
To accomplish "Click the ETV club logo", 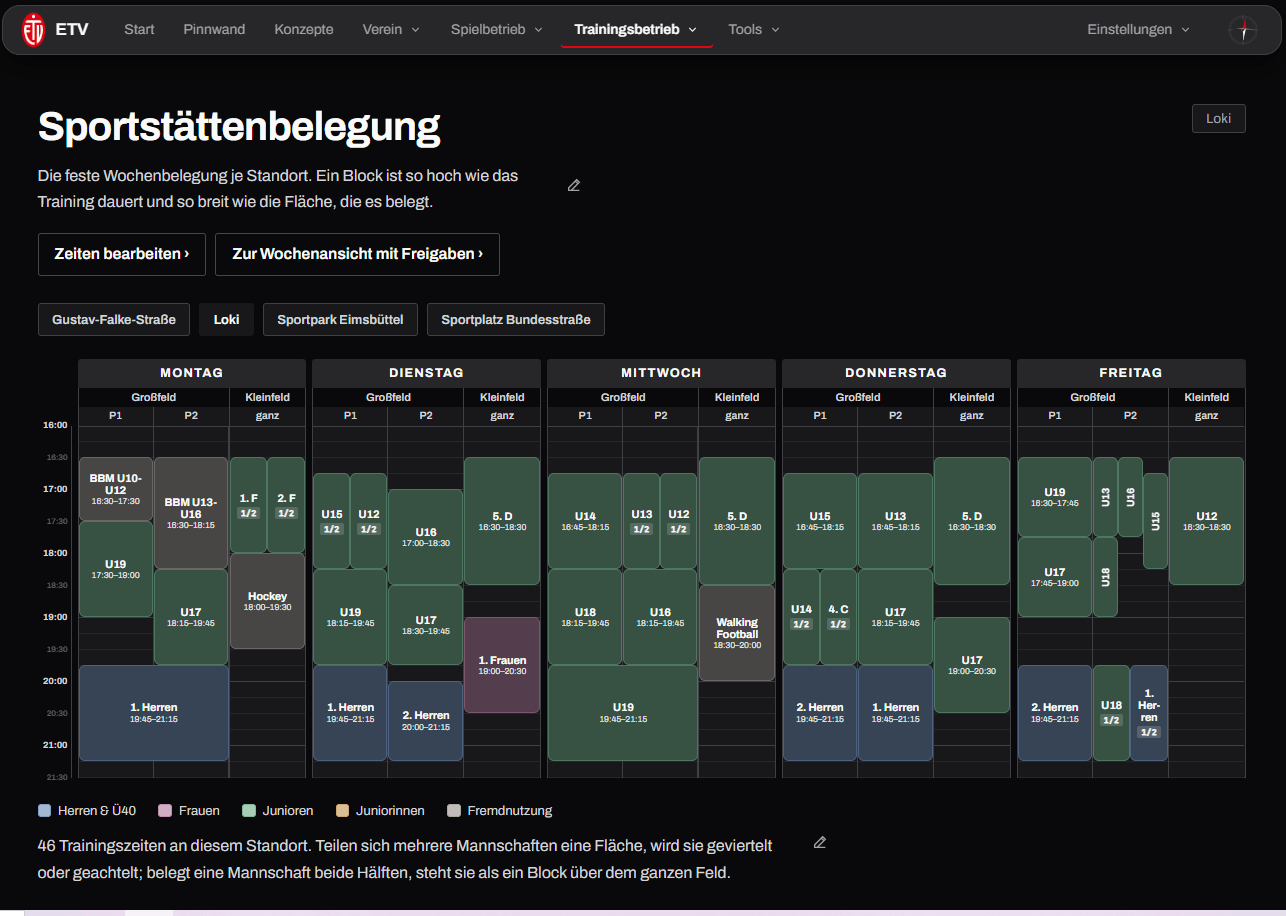I will (x=33, y=29).
